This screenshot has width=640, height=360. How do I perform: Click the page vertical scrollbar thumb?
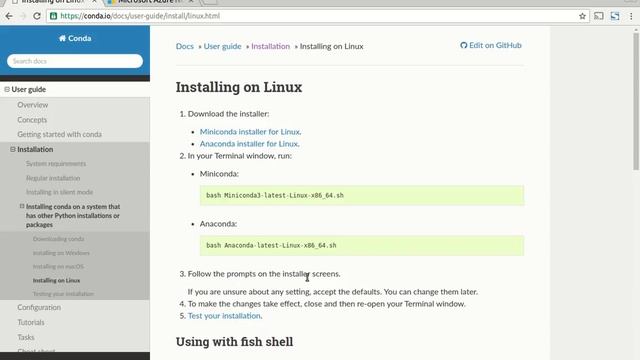pyautogui.click(x=636, y=101)
